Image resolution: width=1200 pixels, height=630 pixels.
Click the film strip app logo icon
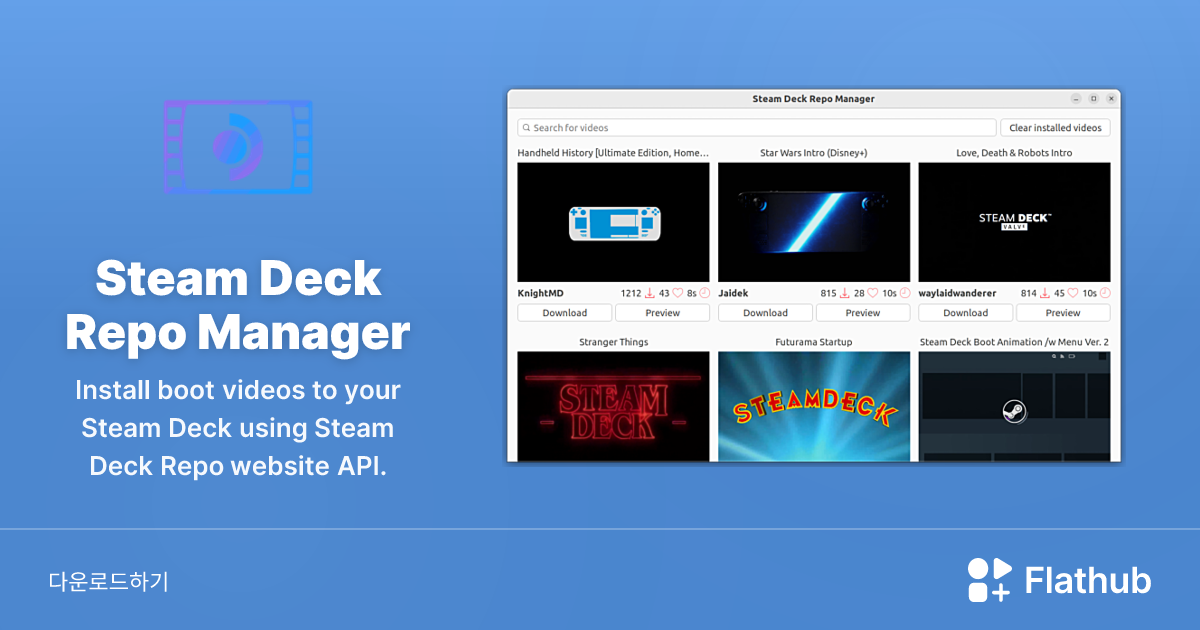237,146
